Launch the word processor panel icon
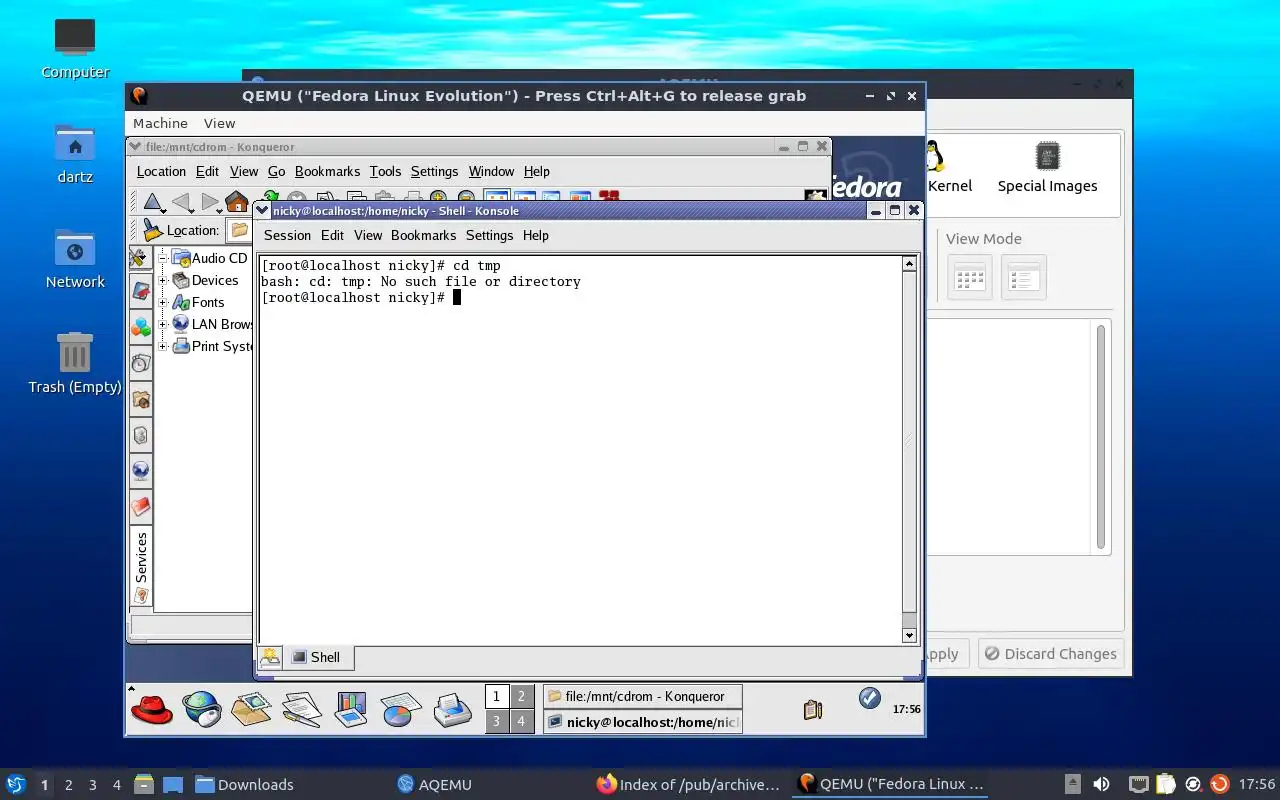The image size is (1280, 800). click(301, 710)
